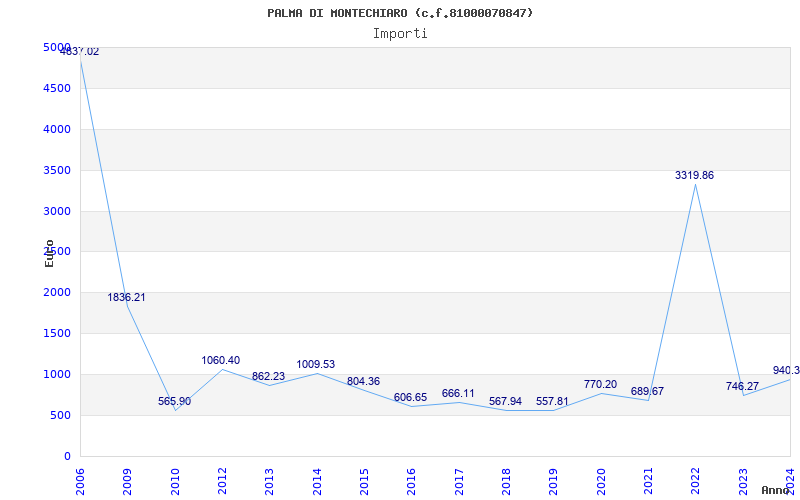Screen dimensions: 800x500
Task: Click the 500 y-axis tick label
Action: click(61, 416)
